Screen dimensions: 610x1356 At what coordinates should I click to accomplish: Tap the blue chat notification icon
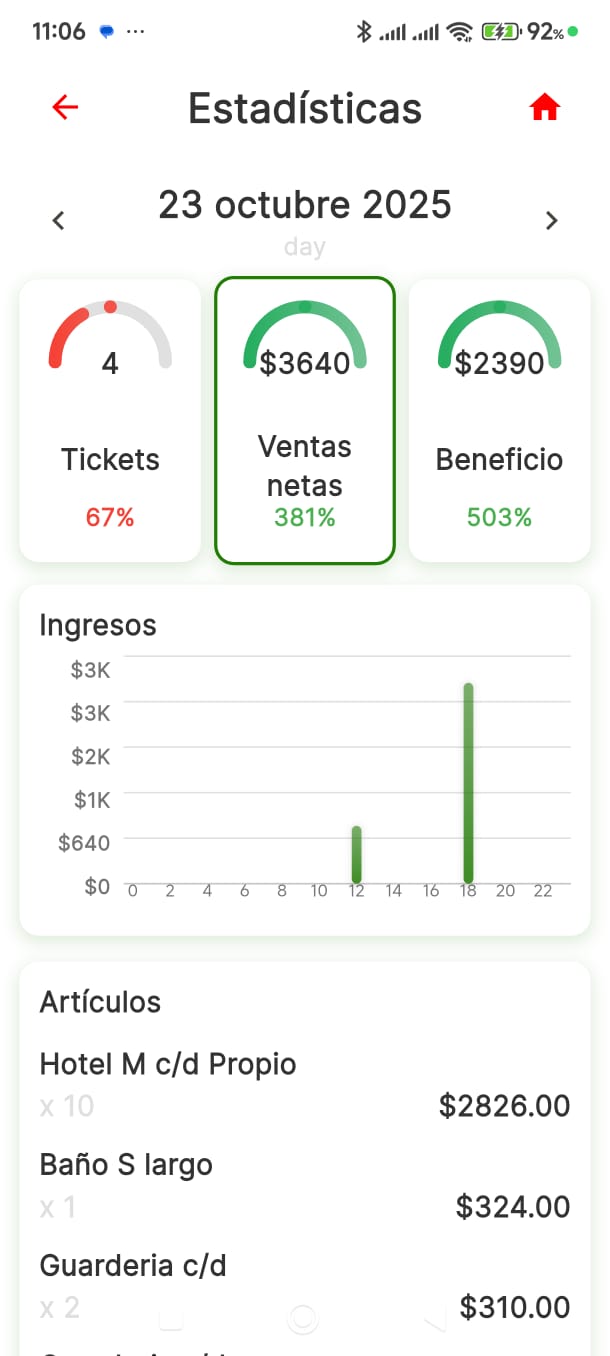tap(107, 32)
